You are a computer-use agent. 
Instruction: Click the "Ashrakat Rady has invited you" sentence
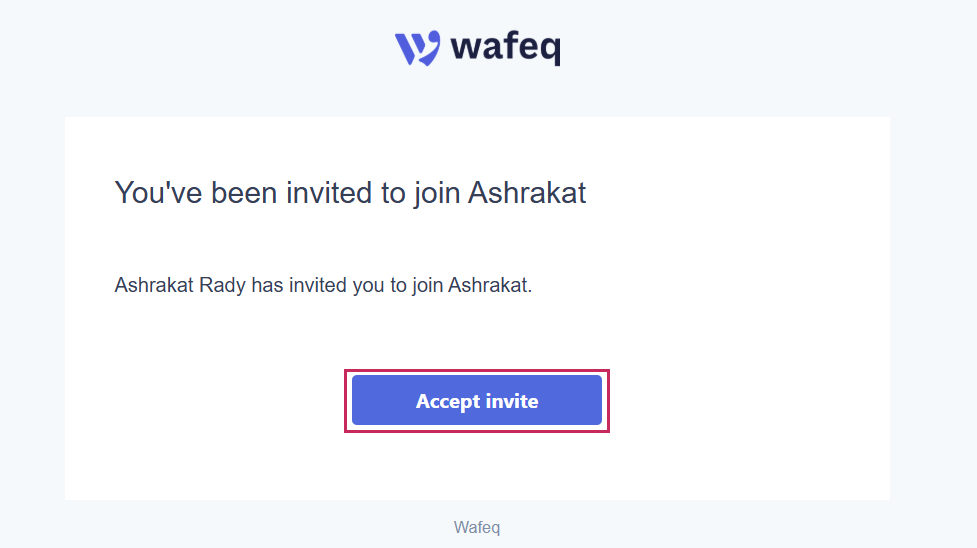click(323, 285)
